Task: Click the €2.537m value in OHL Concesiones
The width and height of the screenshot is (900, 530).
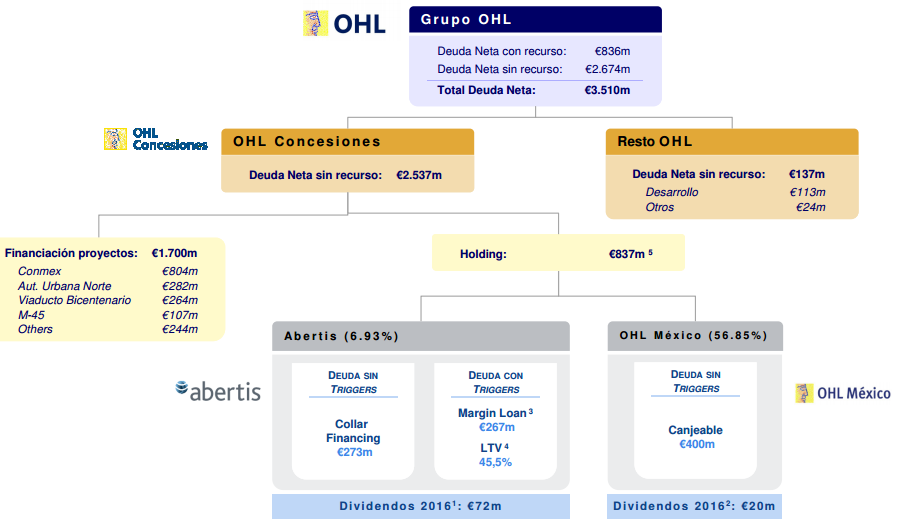Action: (x=419, y=175)
